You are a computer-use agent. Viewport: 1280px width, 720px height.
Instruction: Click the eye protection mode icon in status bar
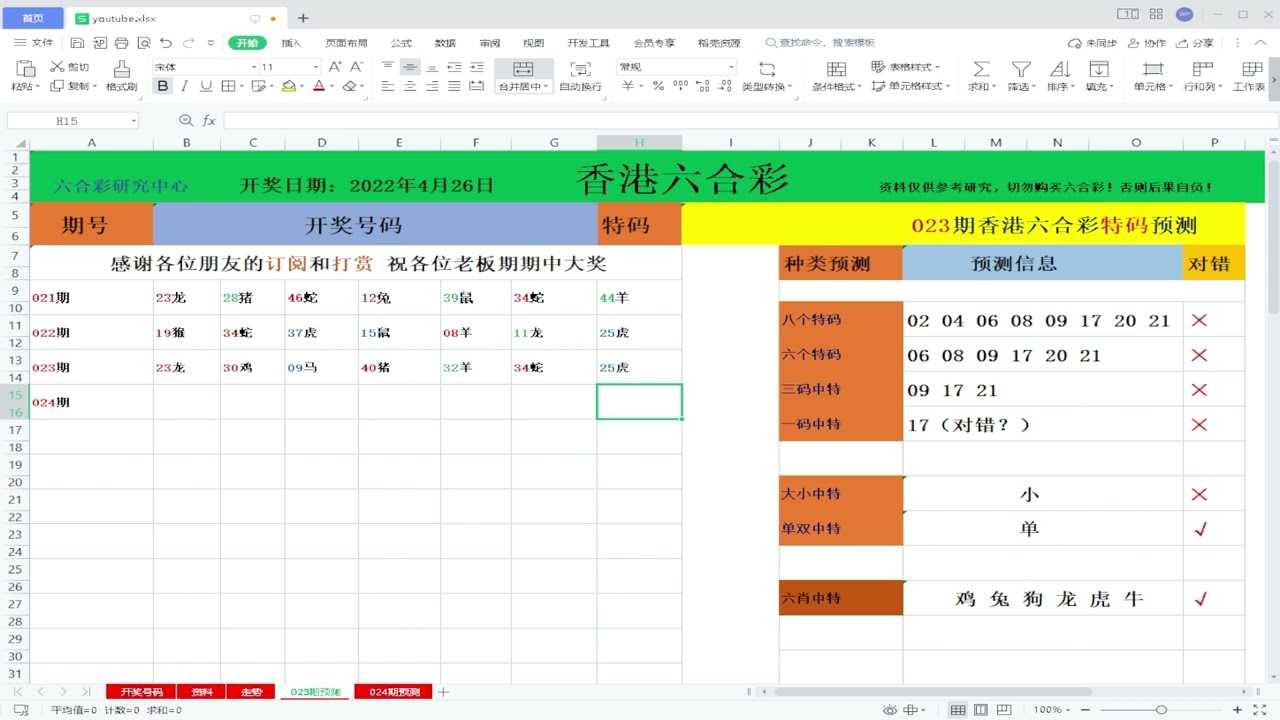(x=889, y=710)
